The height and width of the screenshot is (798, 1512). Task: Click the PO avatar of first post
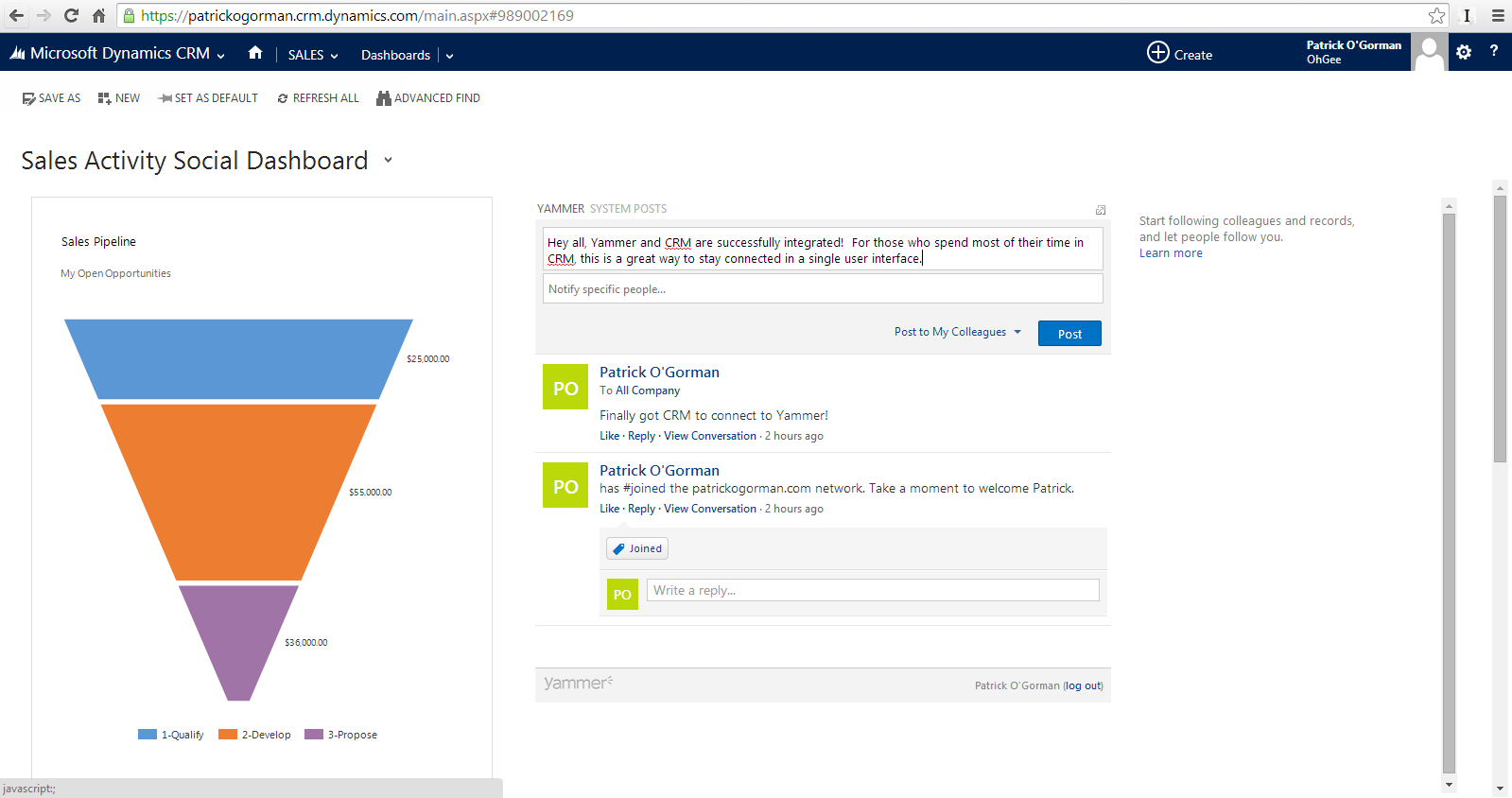click(565, 388)
